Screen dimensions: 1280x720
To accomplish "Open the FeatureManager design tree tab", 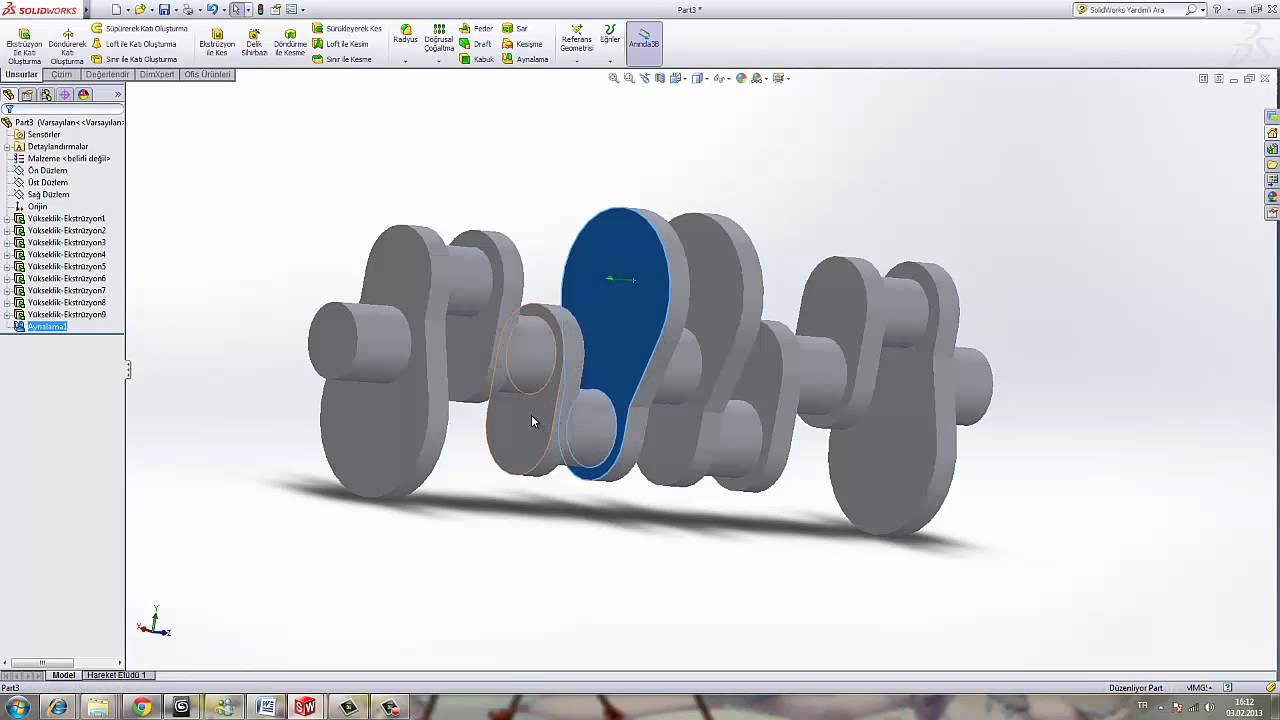I will coord(9,95).
